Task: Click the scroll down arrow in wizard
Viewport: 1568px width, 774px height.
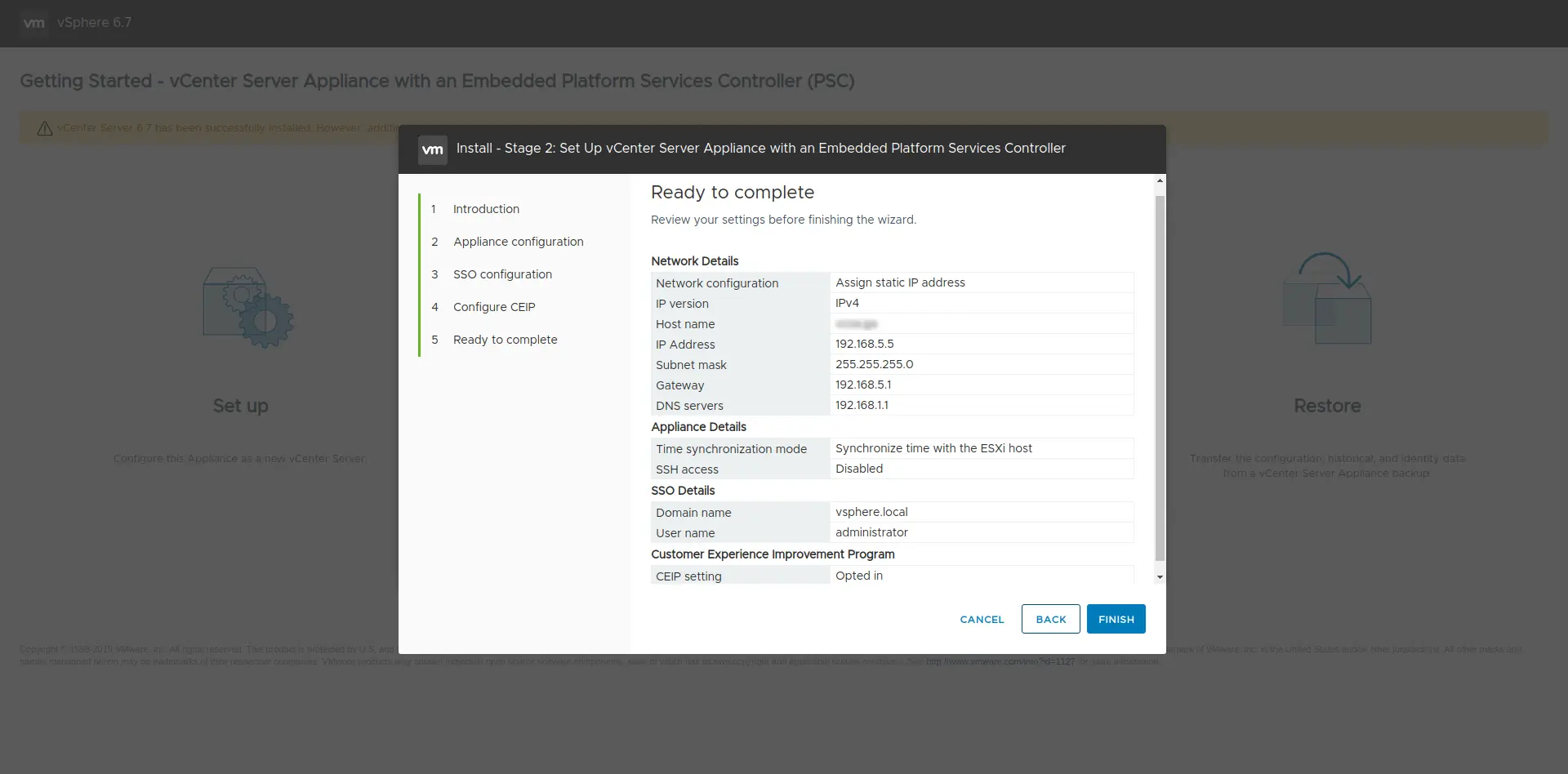Action: point(1160,577)
